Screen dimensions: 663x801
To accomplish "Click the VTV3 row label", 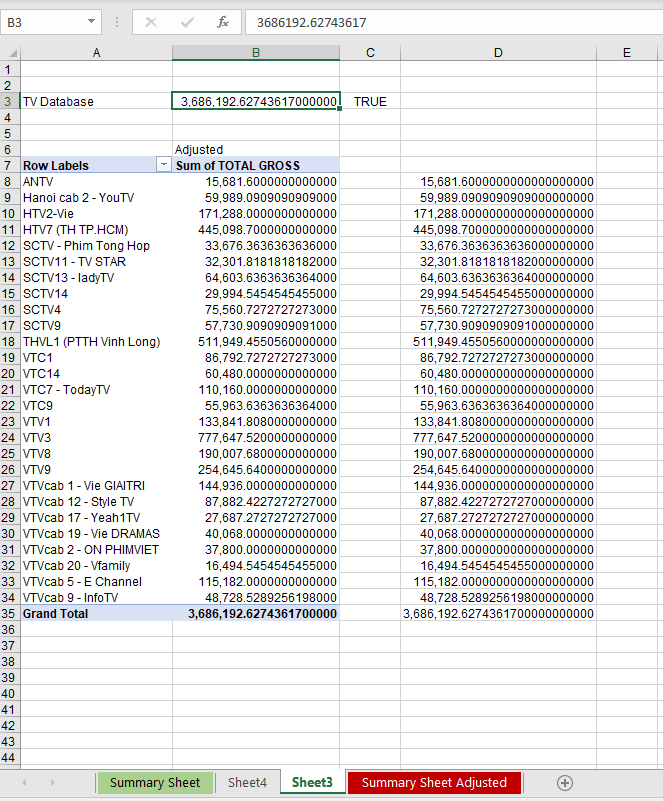I will [x=96, y=437].
